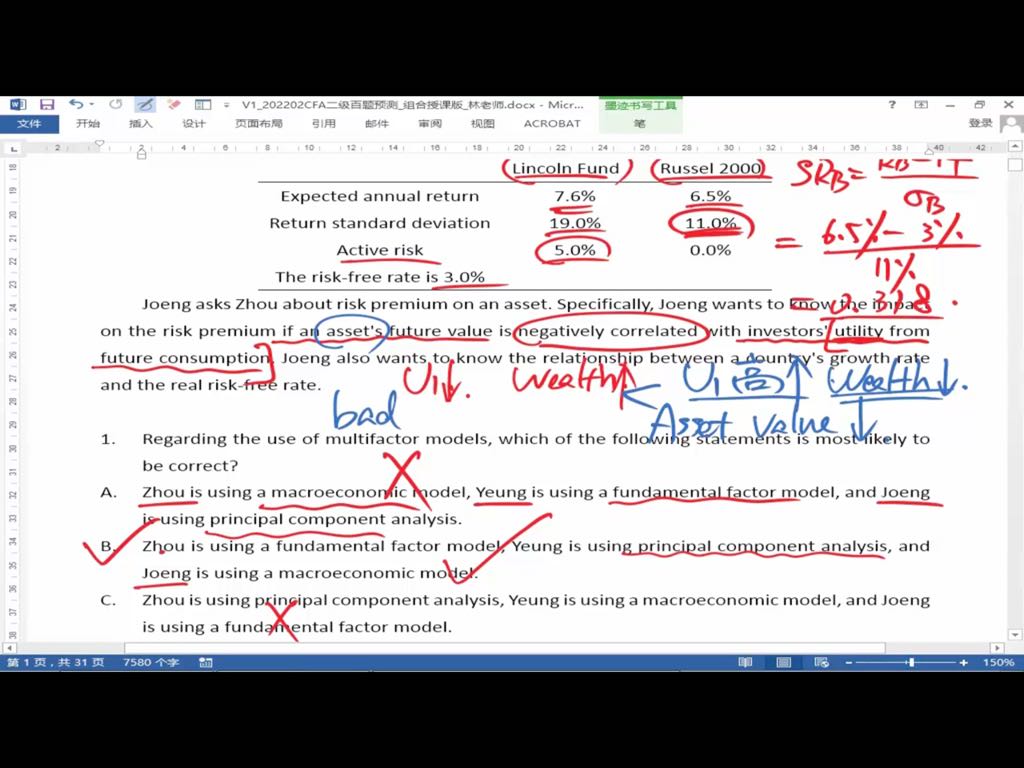Select the eraser tool icon

tap(174, 104)
